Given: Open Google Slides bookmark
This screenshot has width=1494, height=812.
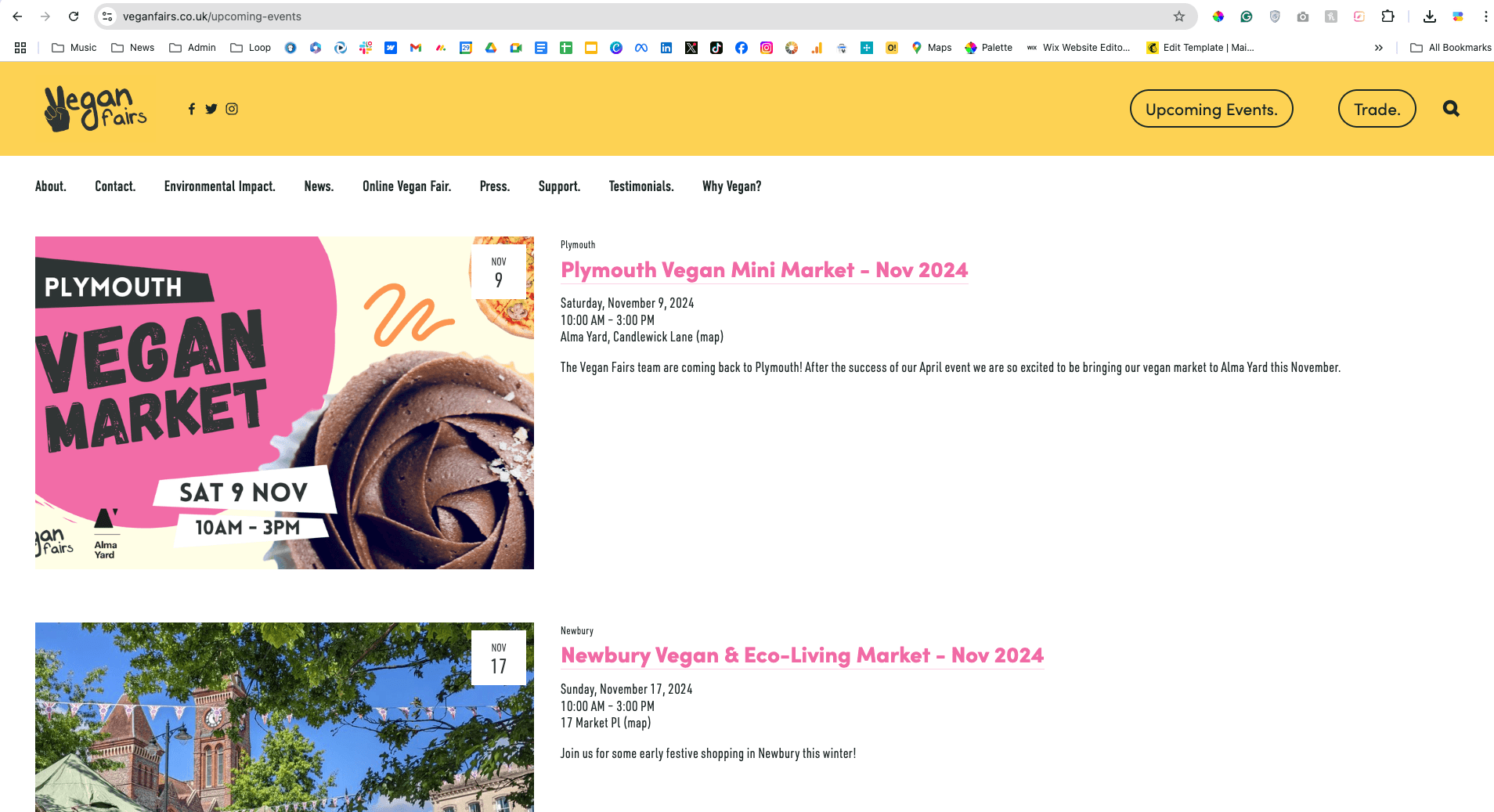Looking at the screenshot, I should (591, 48).
